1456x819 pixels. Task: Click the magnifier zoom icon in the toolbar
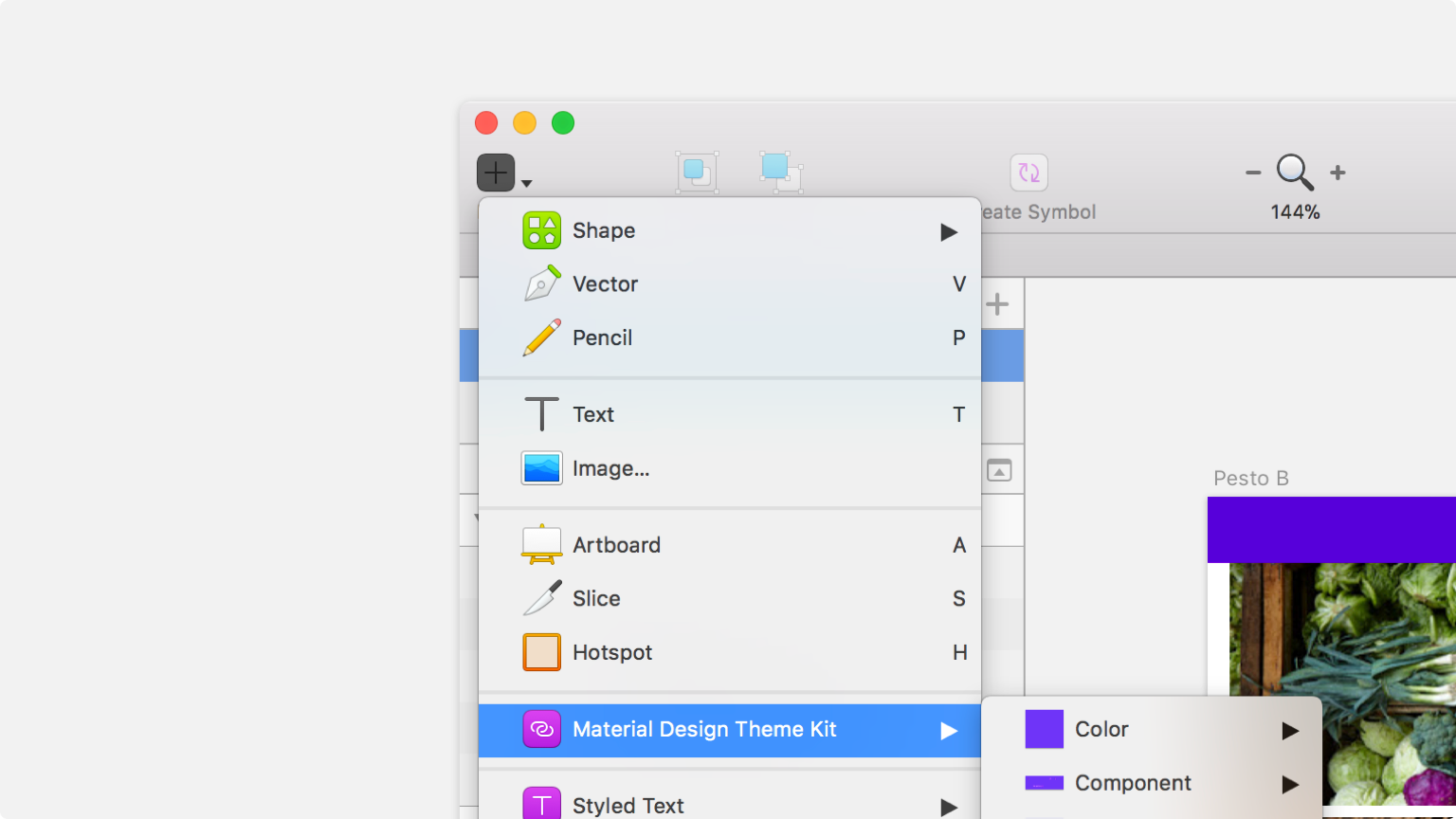coord(1293,172)
